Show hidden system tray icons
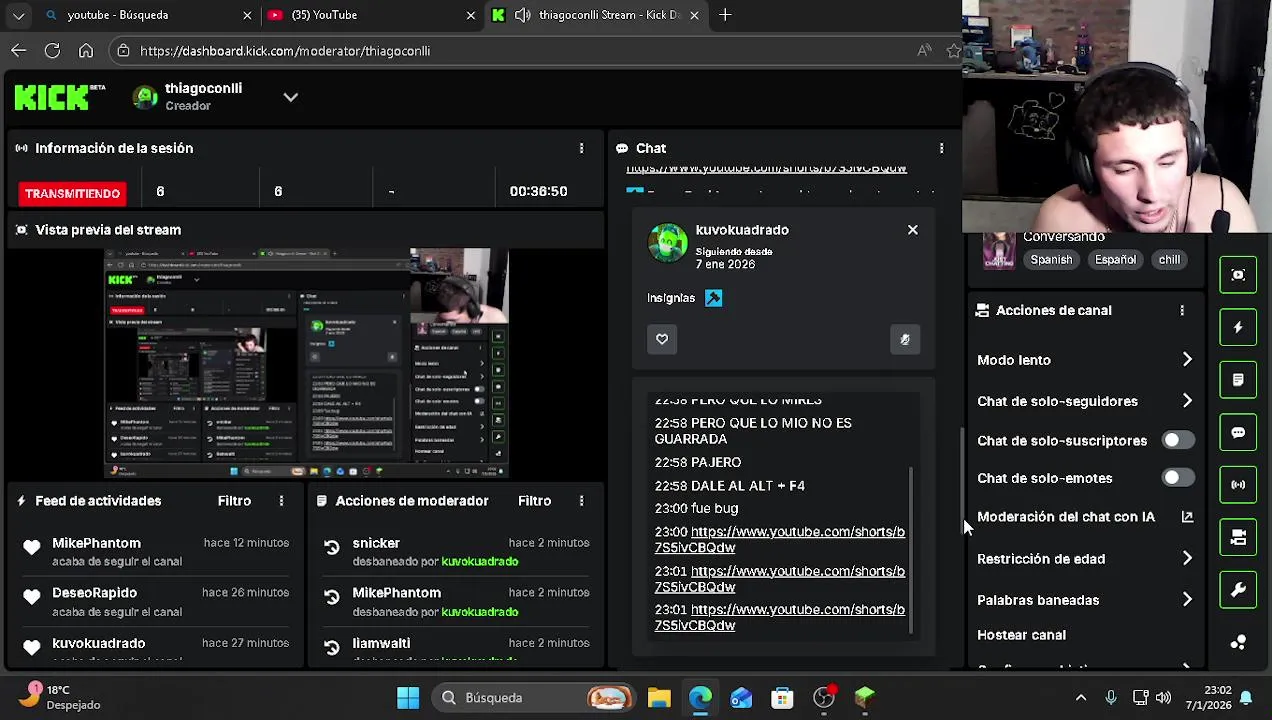The height and width of the screenshot is (720, 1272). coord(1081,697)
